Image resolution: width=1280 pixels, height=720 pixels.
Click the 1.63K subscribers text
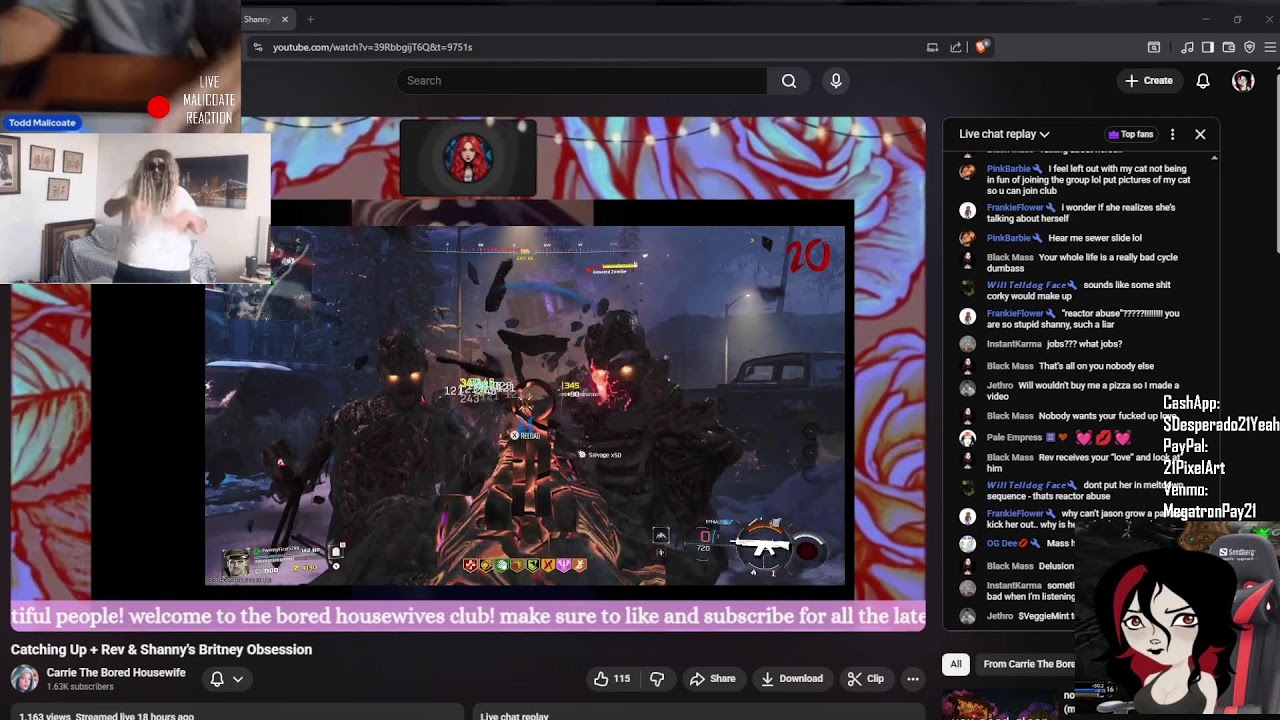coord(80,687)
